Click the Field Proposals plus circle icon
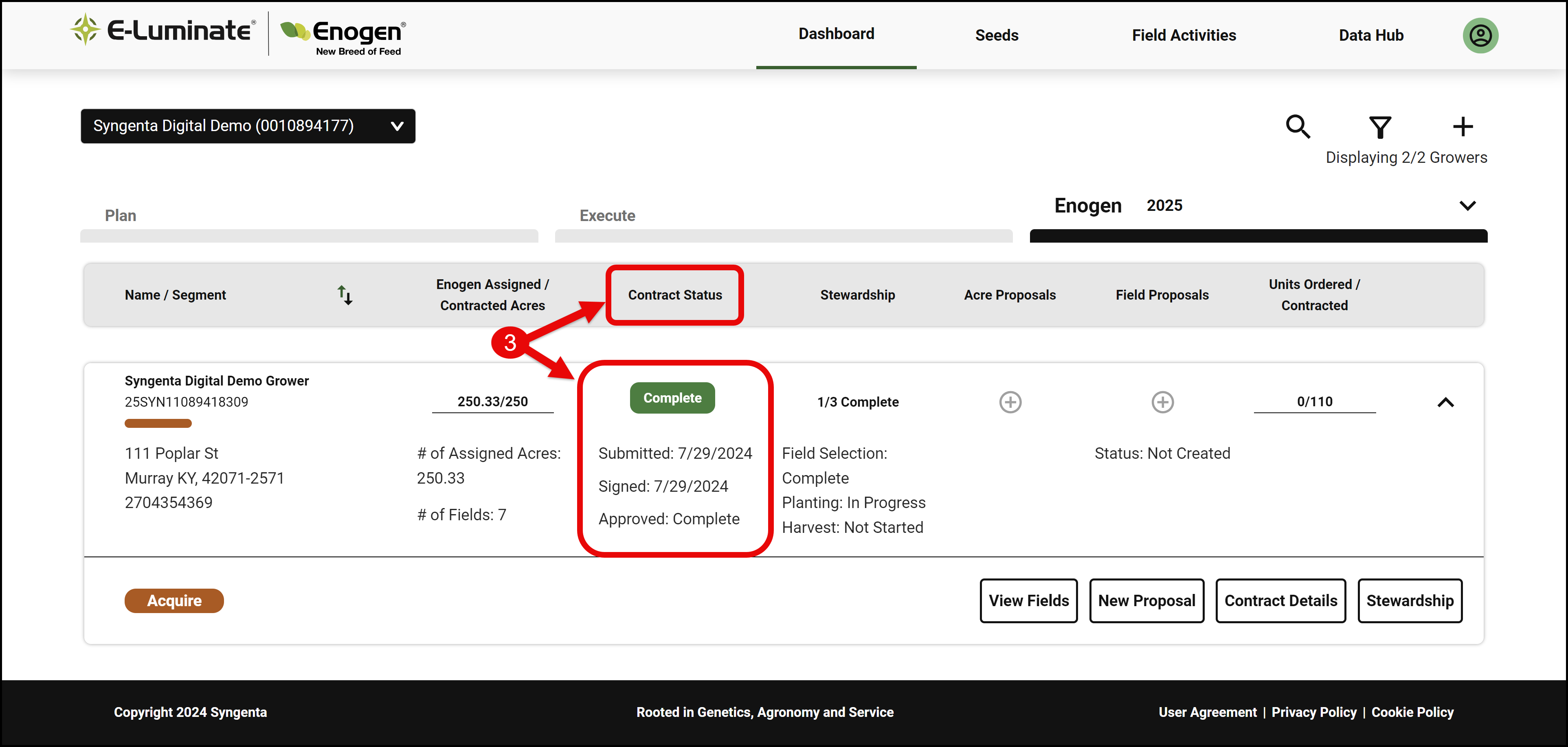Screen dimensions: 1568x747 (1163, 402)
